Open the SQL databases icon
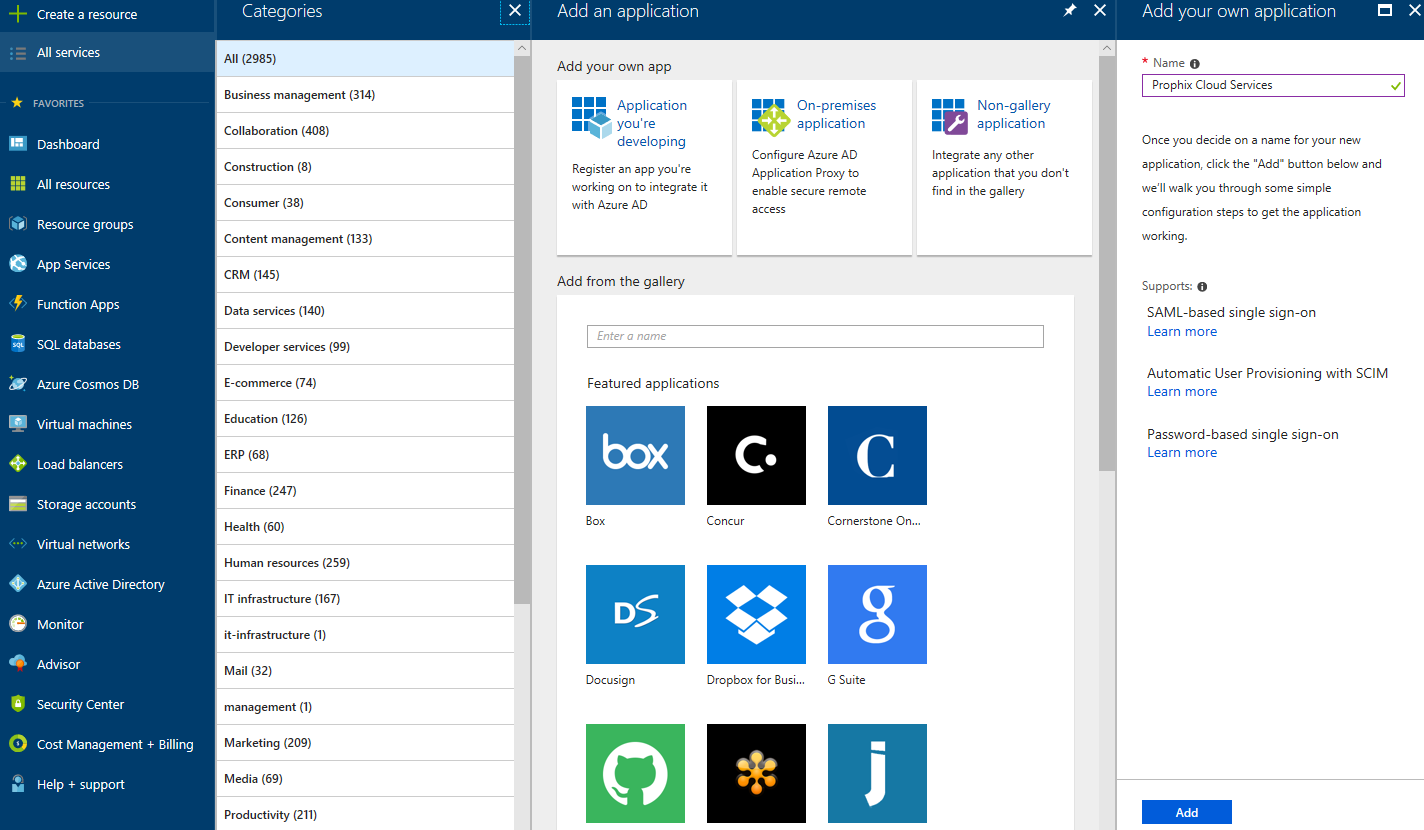 click(x=17, y=344)
